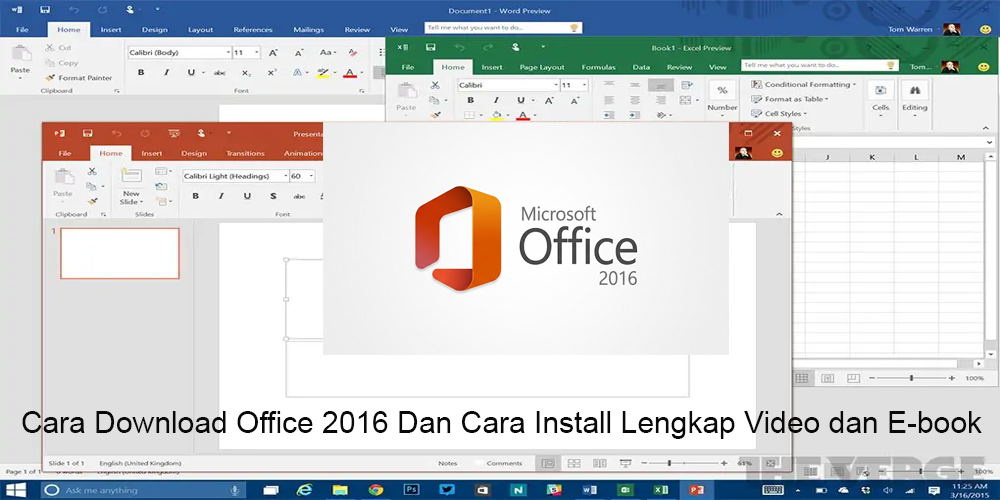The width and height of the screenshot is (1000, 500).
Task: Expand Word Clipboard dialog launcher
Action: [x=117, y=91]
